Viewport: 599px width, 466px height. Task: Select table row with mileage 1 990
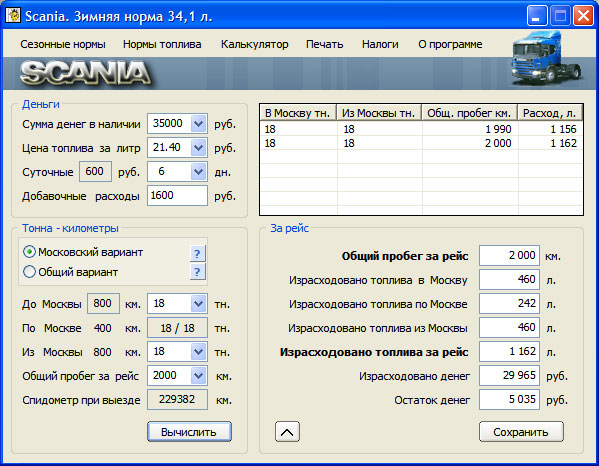(x=421, y=129)
